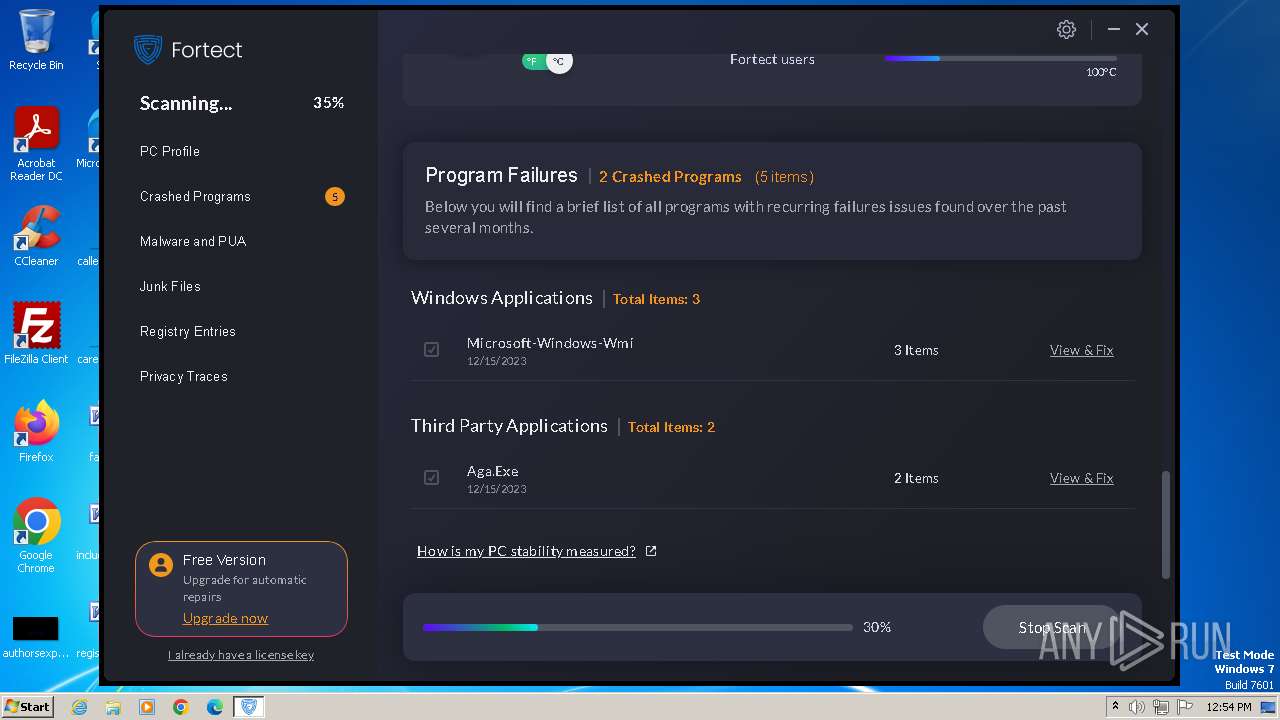Click View & Fix for Microsoft-Windows-Wmi
This screenshot has height=720, width=1280.
[1081, 350]
